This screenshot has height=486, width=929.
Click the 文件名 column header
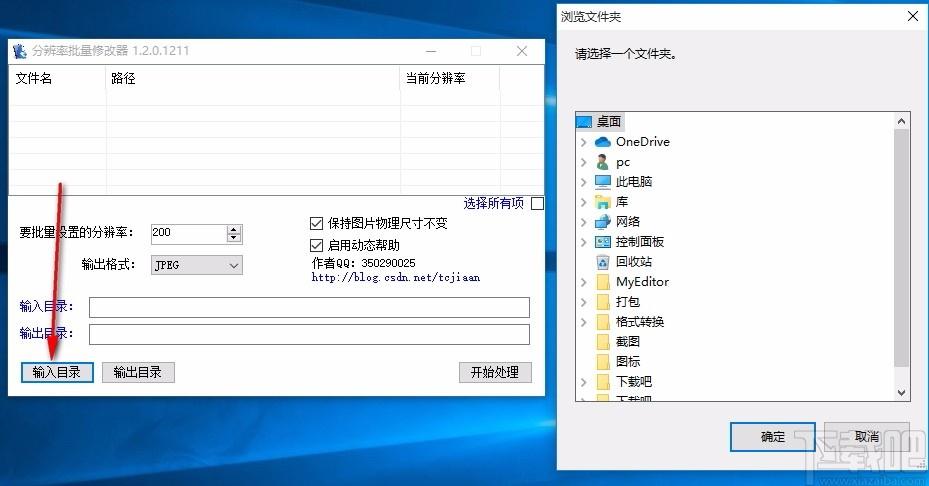click(x=57, y=78)
